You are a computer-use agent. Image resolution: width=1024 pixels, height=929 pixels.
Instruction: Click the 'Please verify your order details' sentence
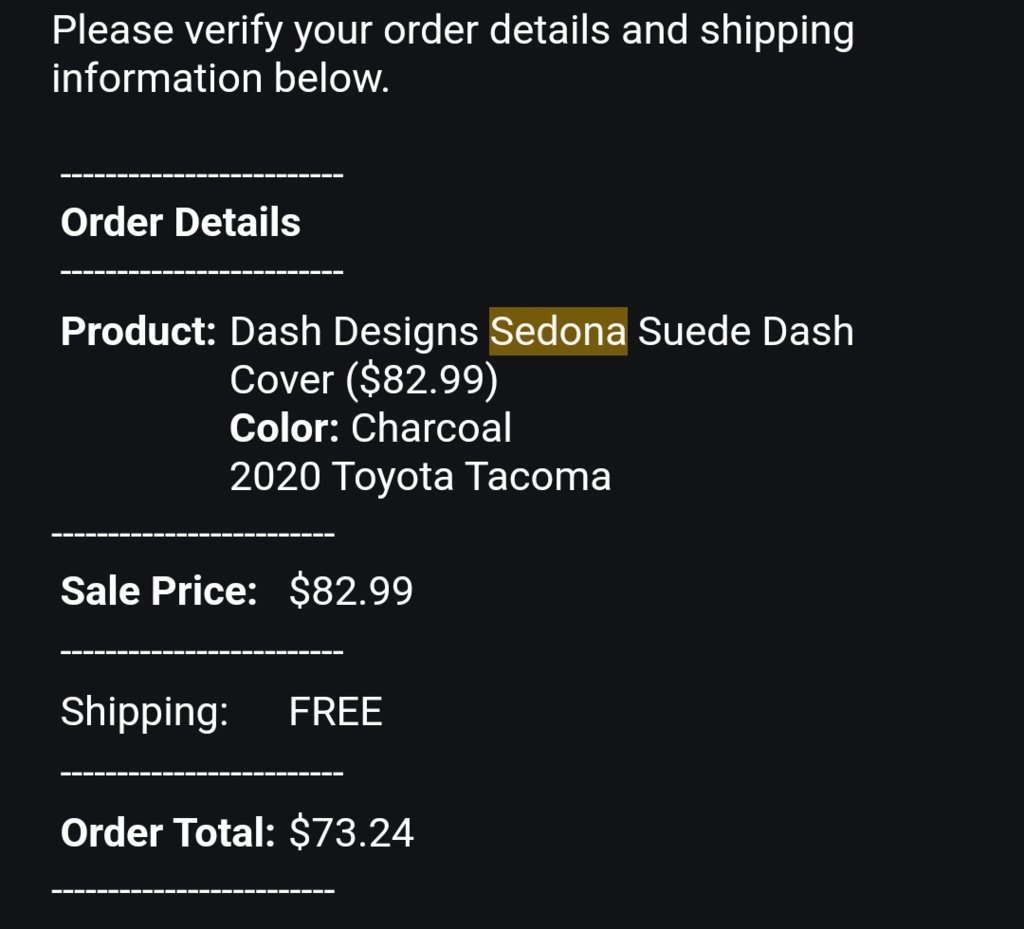point(453,31)
